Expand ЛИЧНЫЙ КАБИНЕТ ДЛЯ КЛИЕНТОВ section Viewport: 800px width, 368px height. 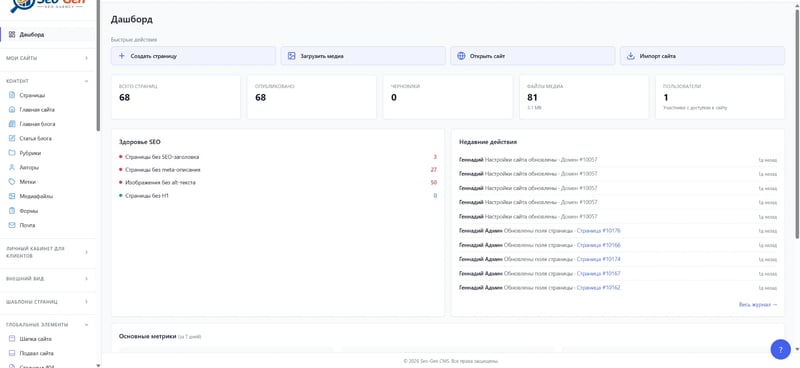47,252
